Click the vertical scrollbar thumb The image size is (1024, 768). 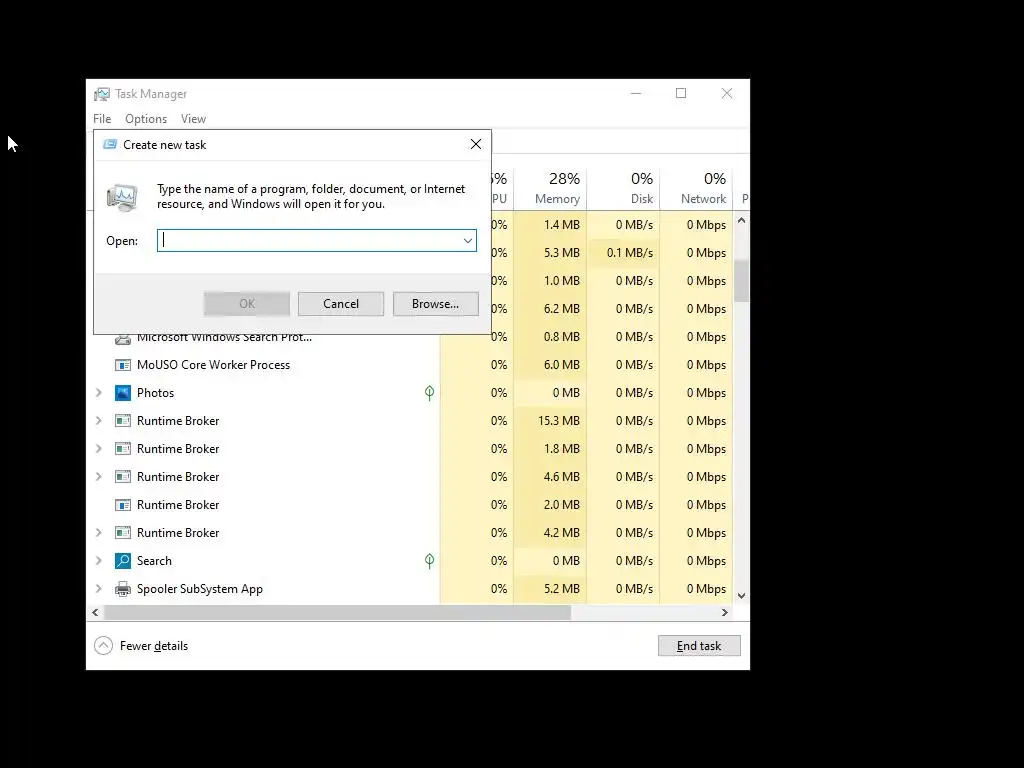tap(741, 281)
